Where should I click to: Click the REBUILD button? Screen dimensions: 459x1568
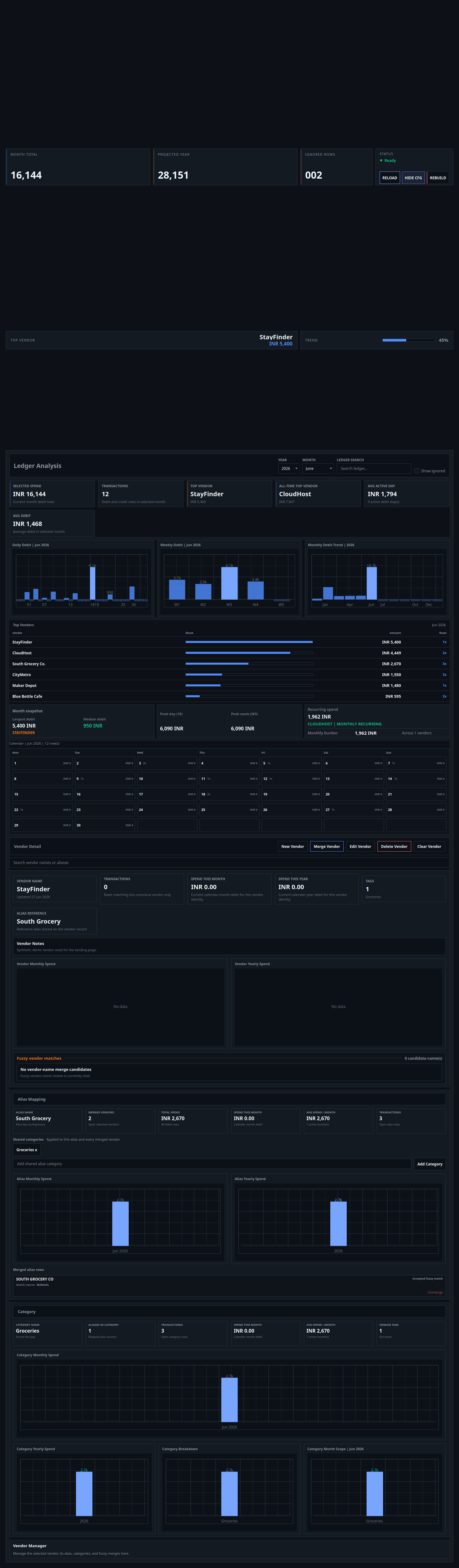pos(438,178)
